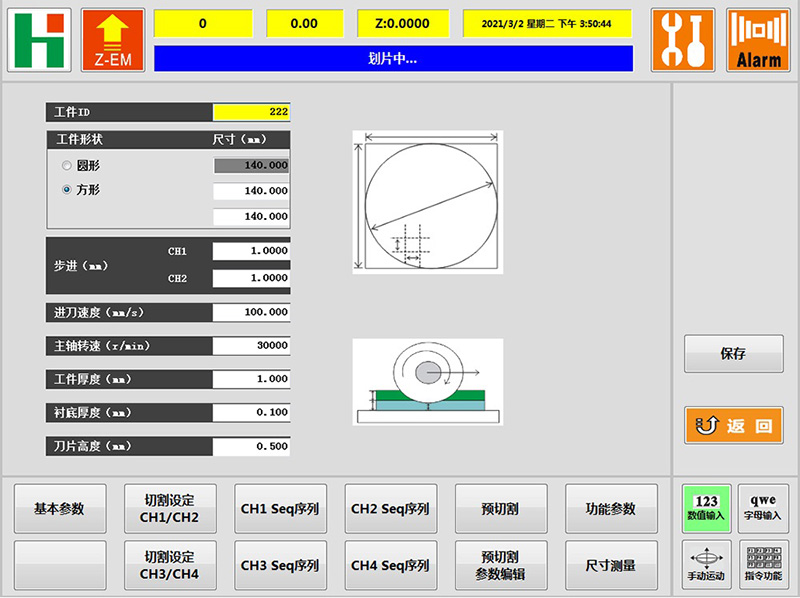Click the yellow 工件ID field
Viewport: 800px width, 598px height.
tap(251, 111)
